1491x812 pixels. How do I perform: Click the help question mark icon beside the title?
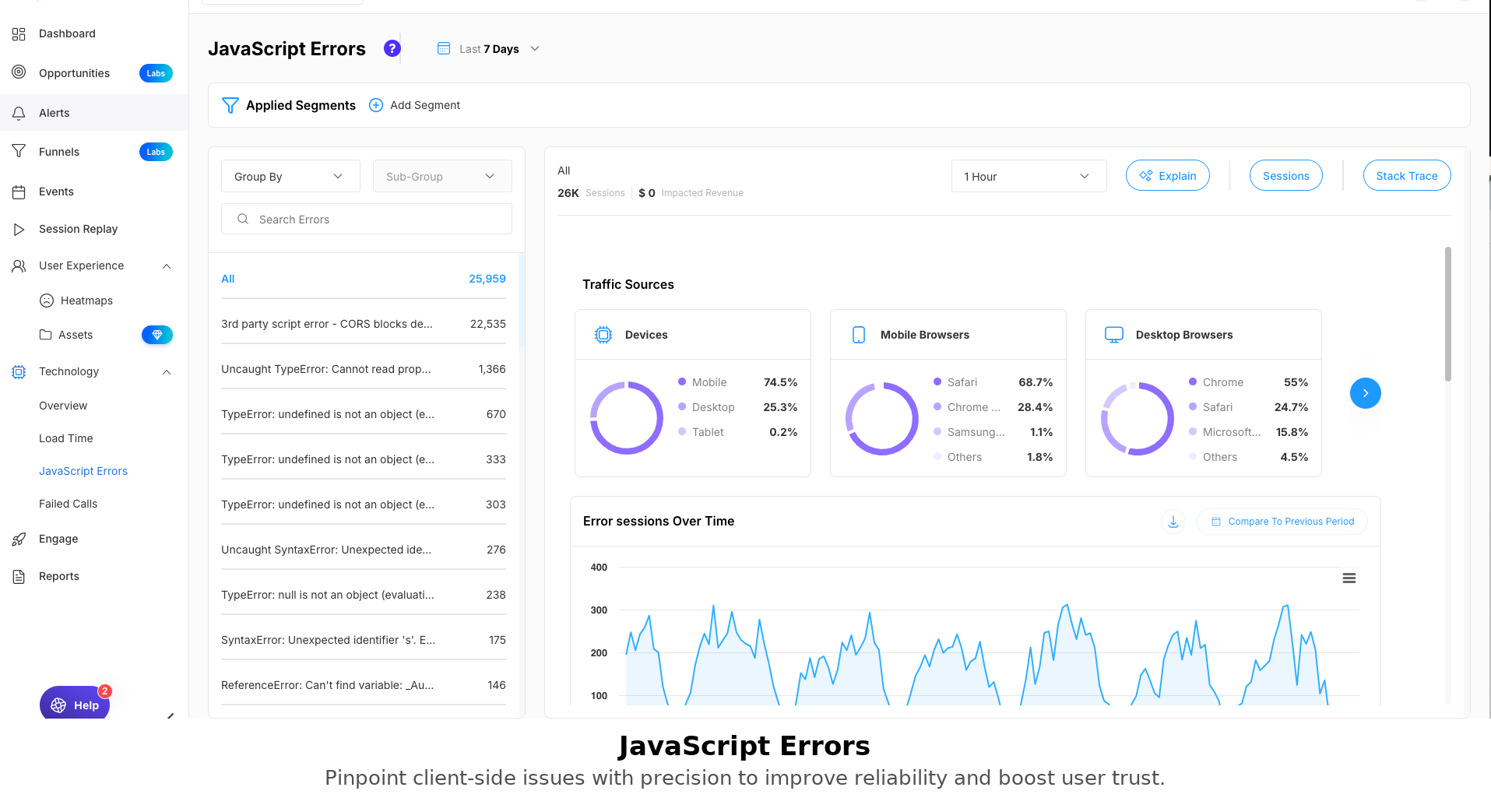[392, 48]
